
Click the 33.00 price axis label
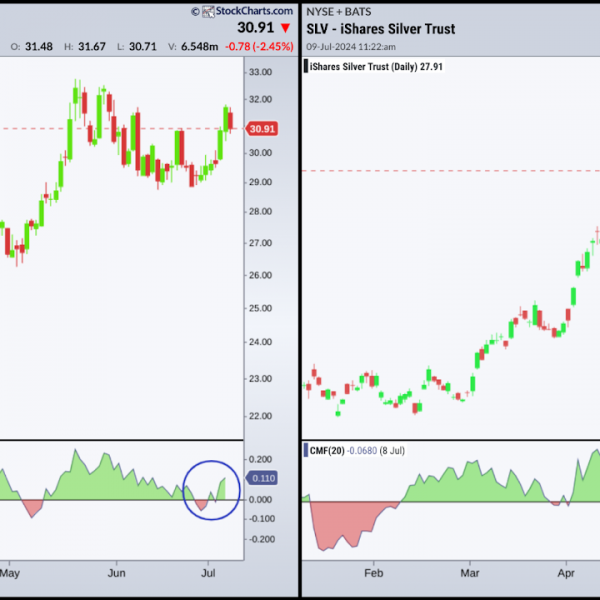[x=261, y=72]
